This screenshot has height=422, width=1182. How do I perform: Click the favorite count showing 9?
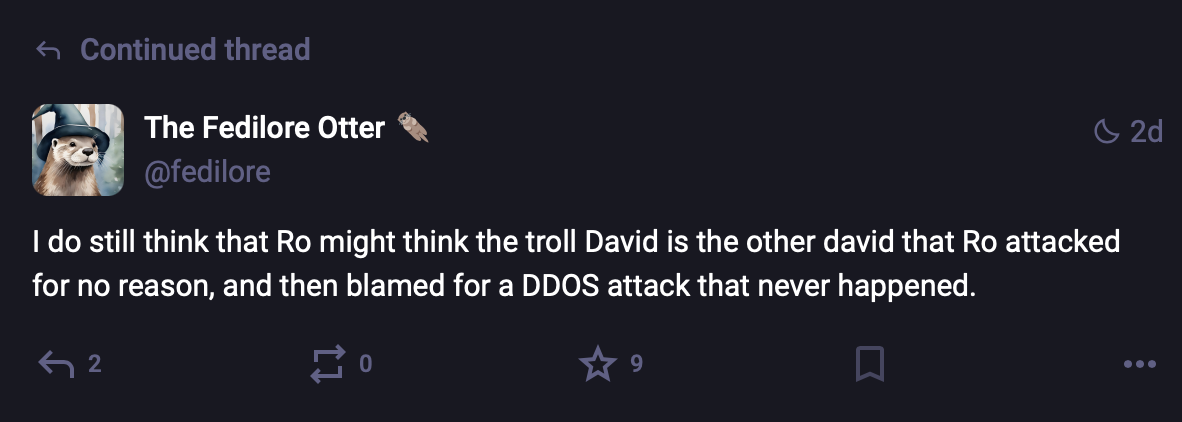coord(636,365)
